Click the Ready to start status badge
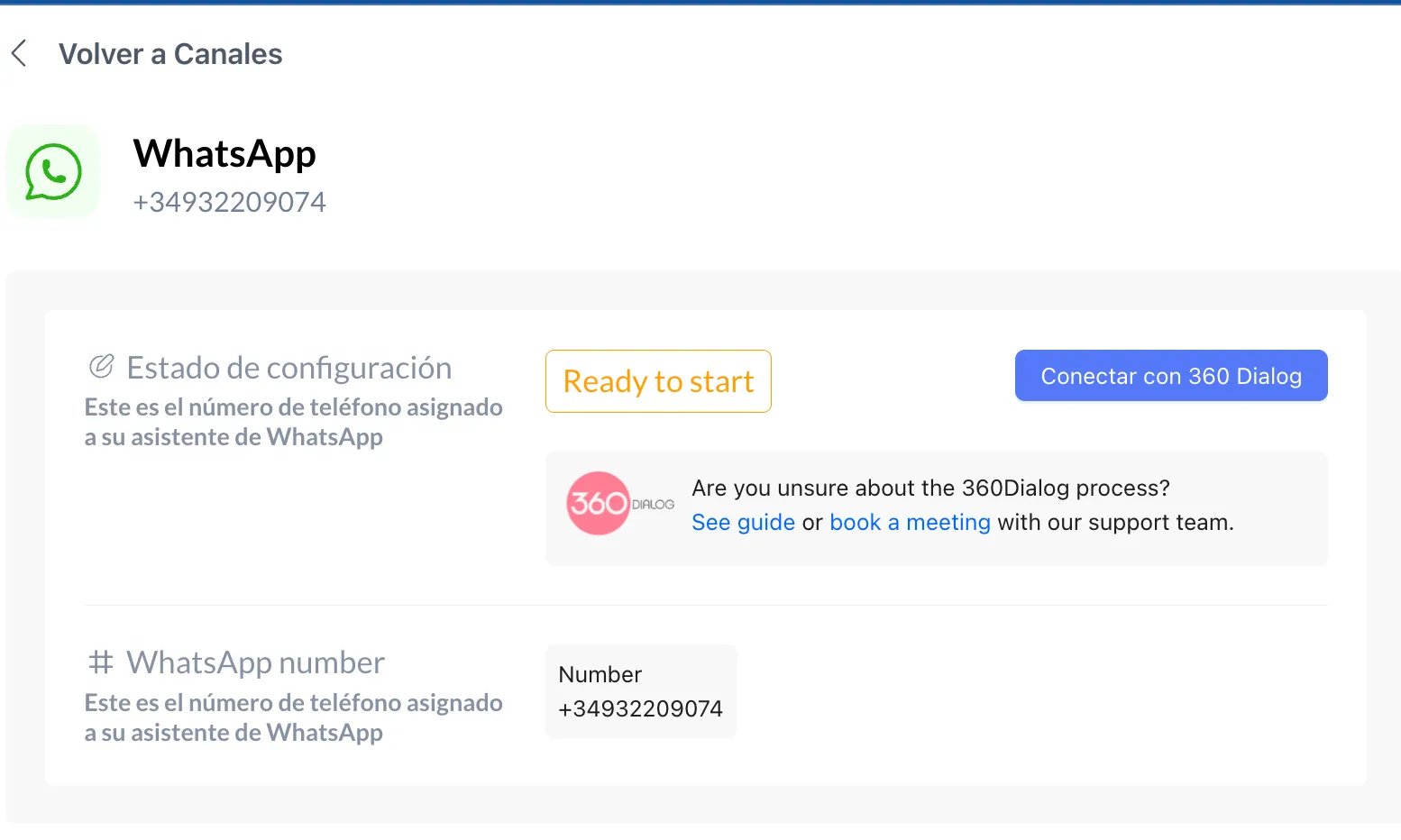This screenshot has height=840, width=1401. 658,381
